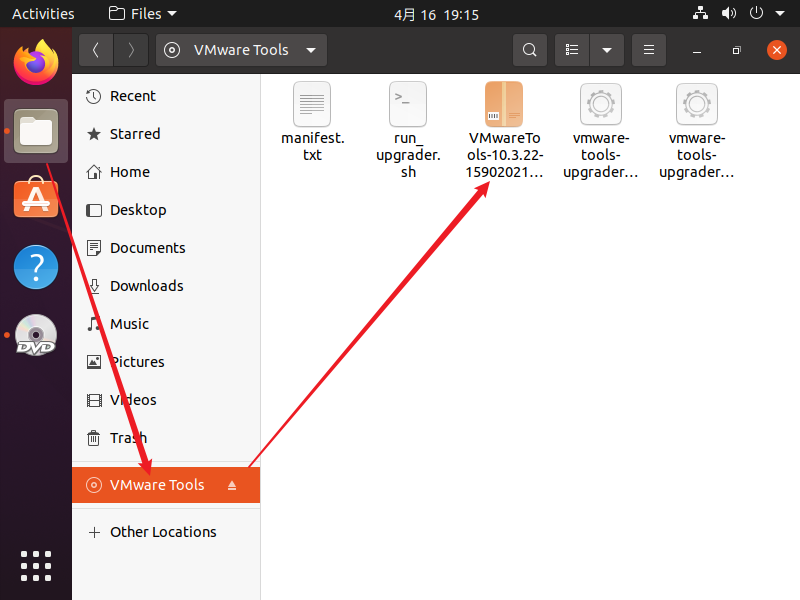Open Videos in the sidebar
800x600 pixels.
click(x=166, y=400)
